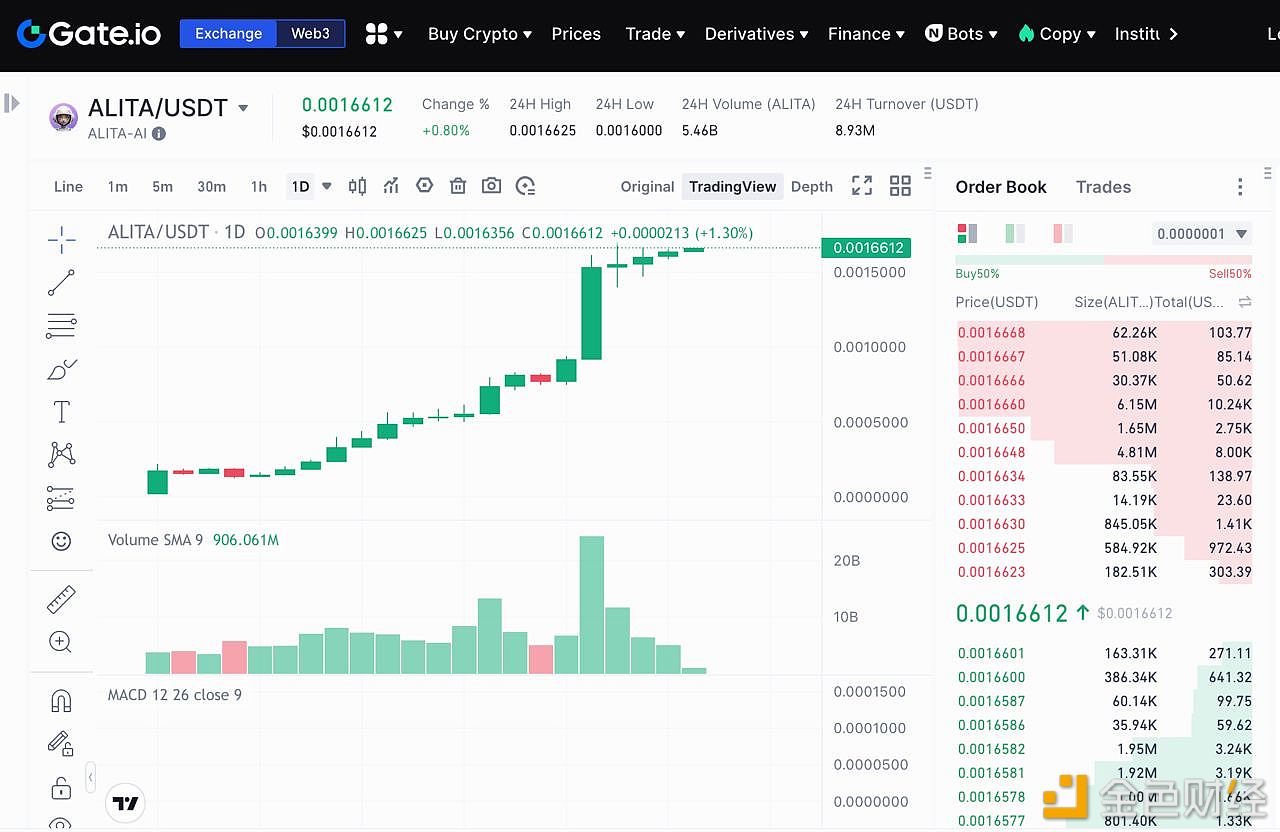This screenshot has width=1280, height=832.
Task: Select the brush drawing tool
Action: [x=61, y=370]
